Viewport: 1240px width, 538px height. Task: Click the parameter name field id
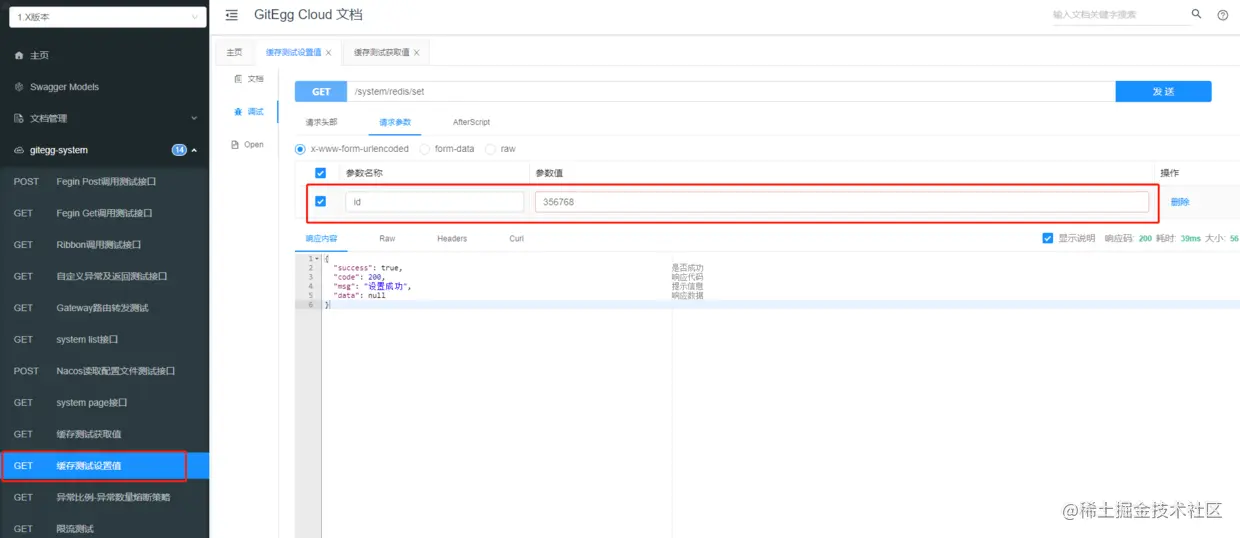434,202
